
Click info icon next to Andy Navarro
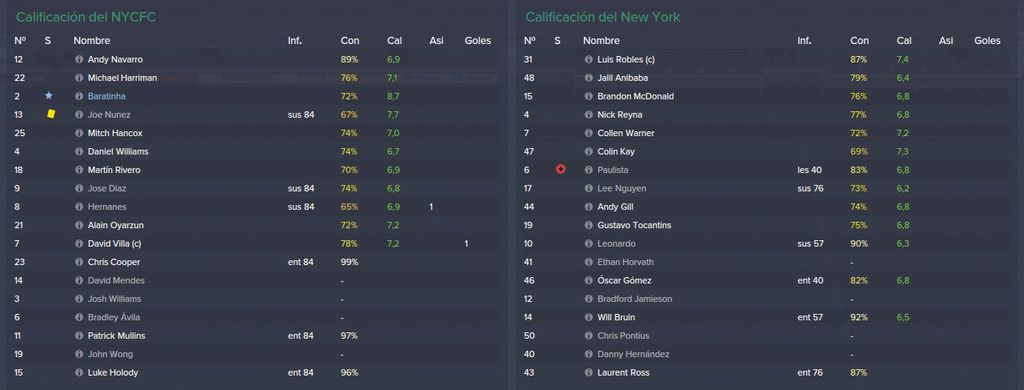[x=79, y=59]
